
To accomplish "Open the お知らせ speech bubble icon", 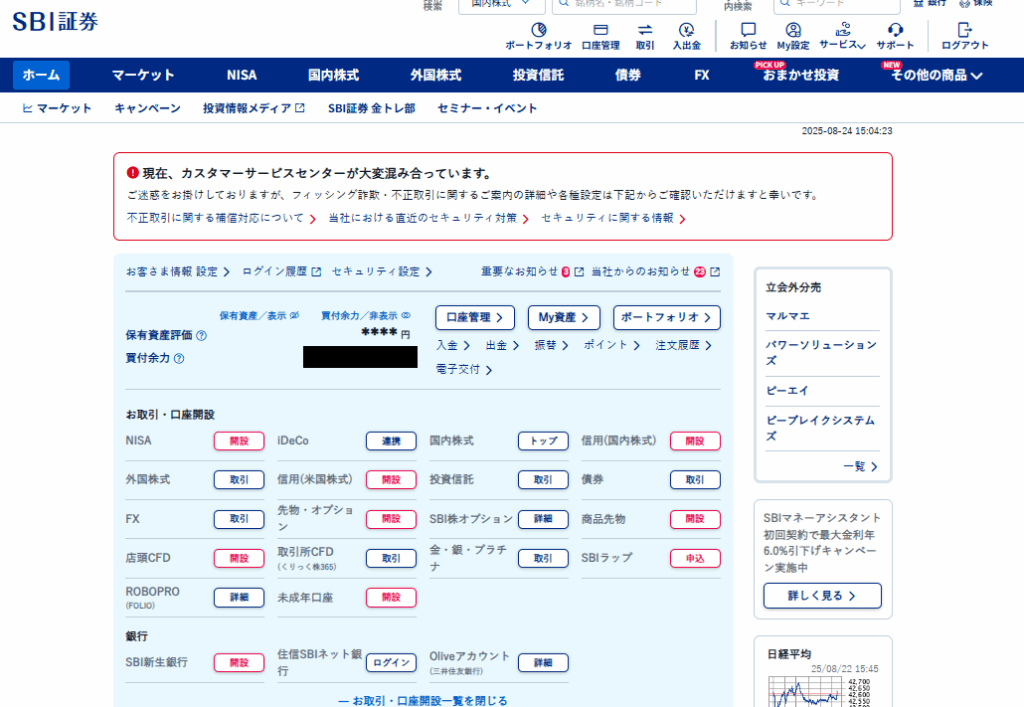I will click(x=748, y=36).
